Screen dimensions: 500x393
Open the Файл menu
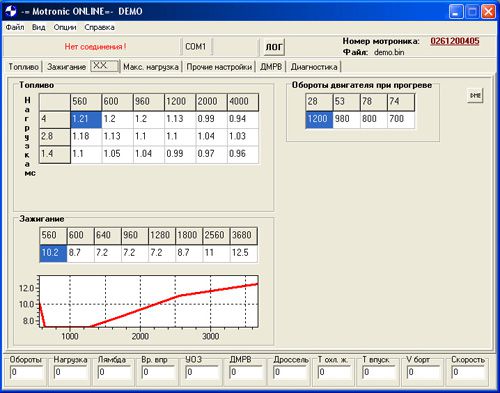pos(15,27)
